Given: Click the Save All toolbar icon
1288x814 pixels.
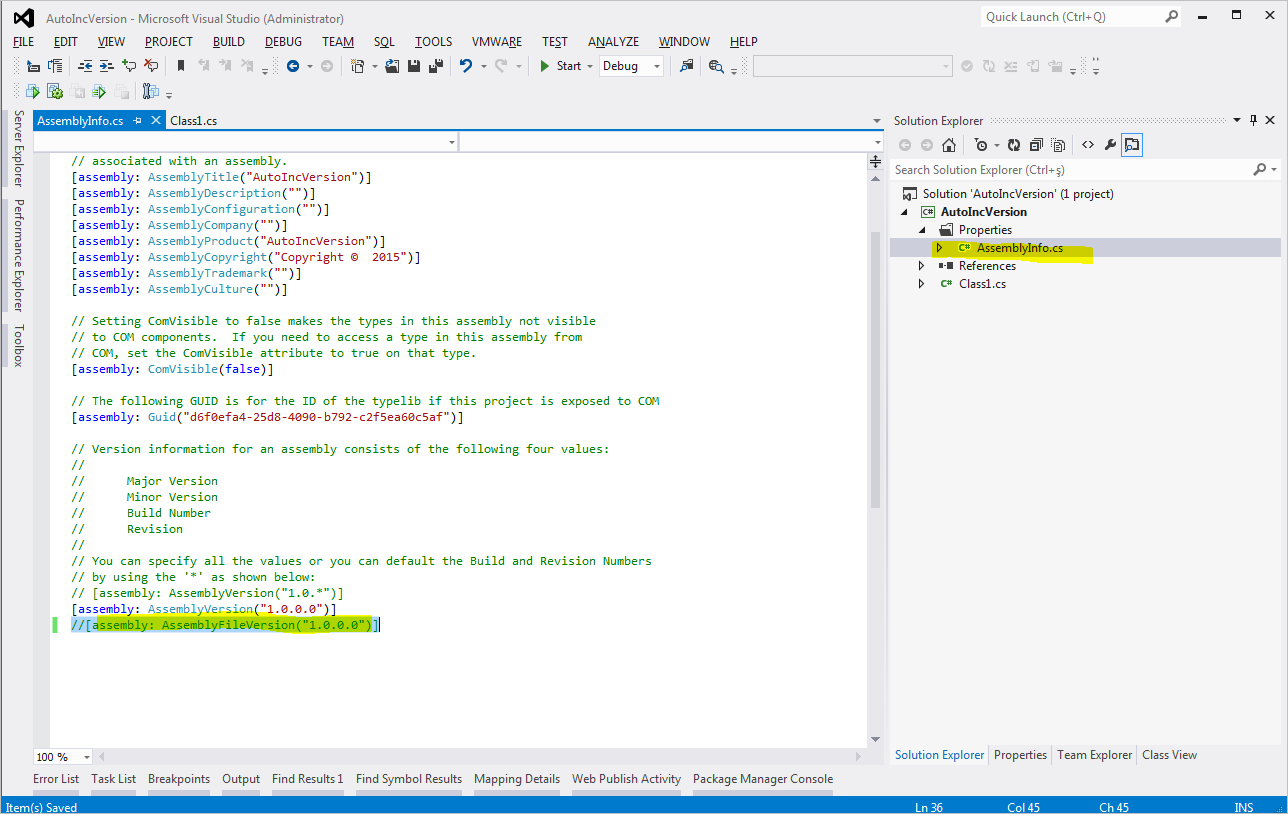Looking at the screenshot, I should click(x=435, y=66).
